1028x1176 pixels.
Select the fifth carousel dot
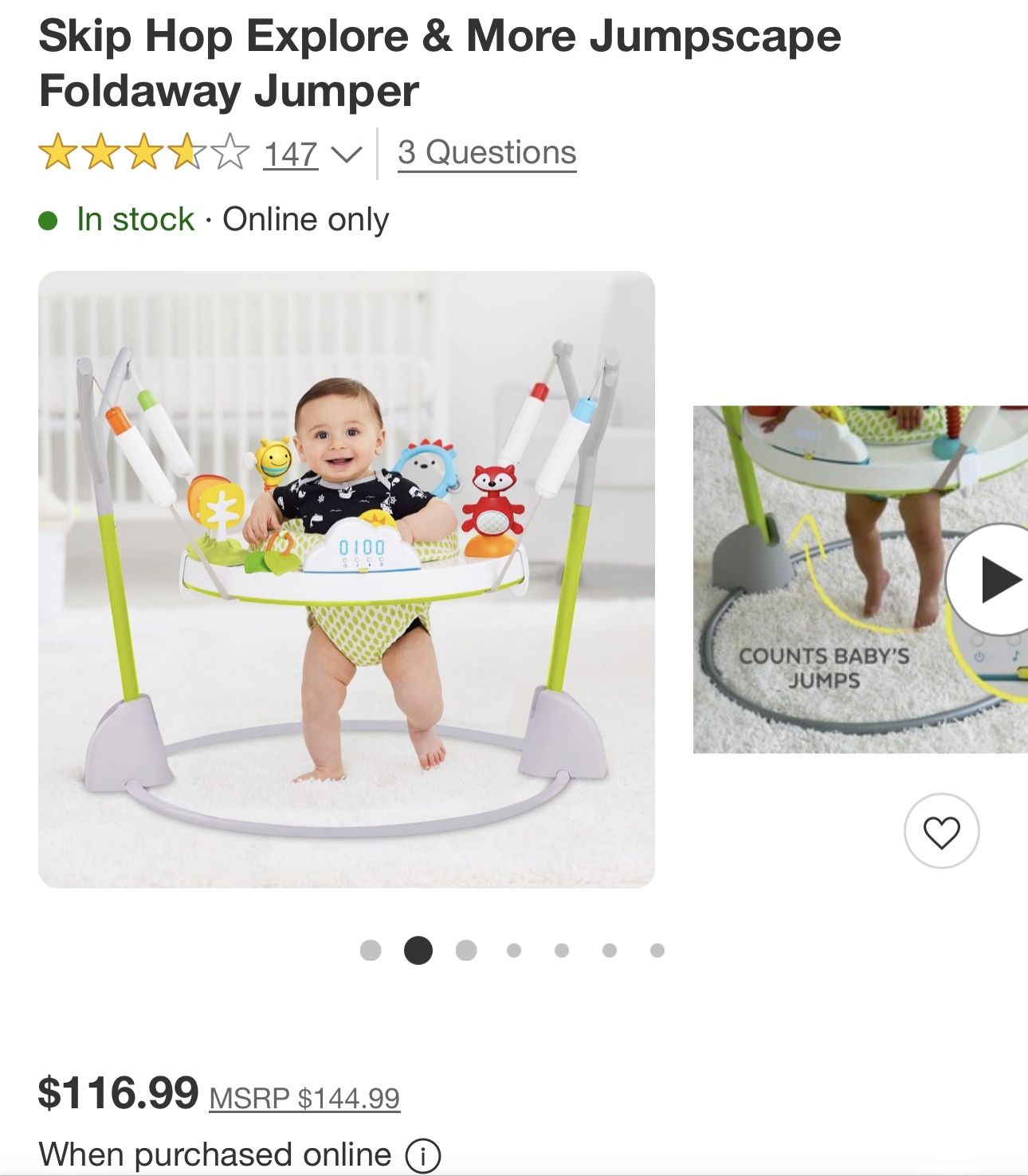point(562,950)
